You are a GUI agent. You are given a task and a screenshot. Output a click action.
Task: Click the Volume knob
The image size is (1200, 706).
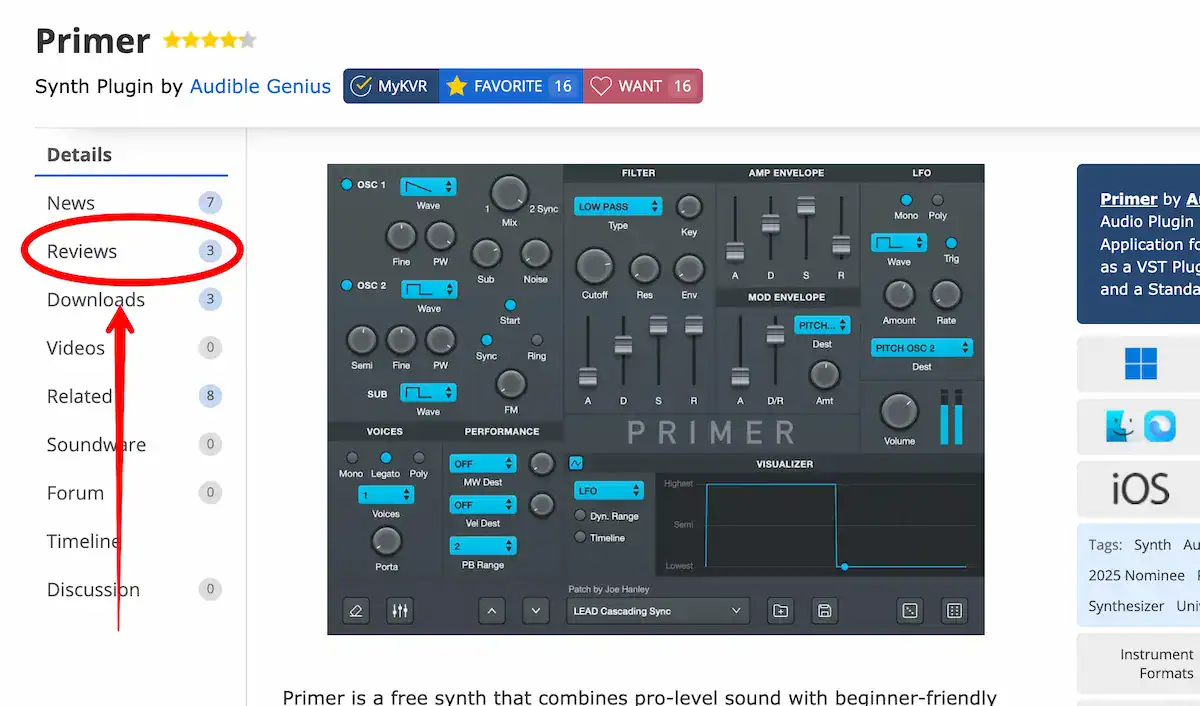pos(898,411)
